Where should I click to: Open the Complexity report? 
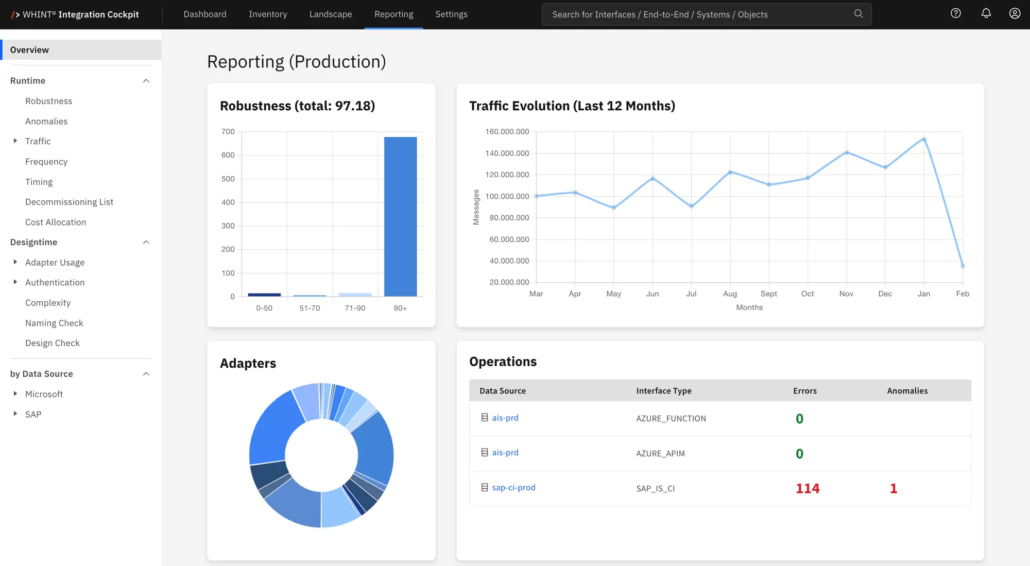coord(48,303)
